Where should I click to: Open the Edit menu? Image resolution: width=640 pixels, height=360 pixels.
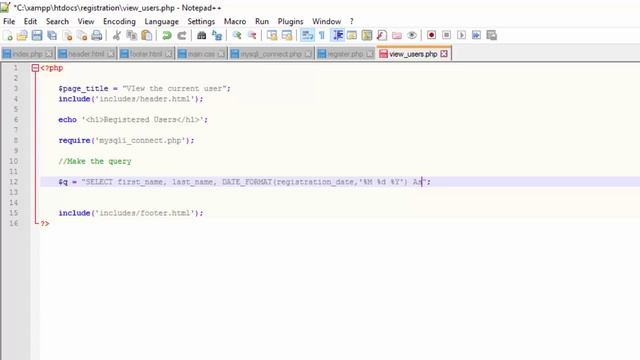tap(30, 21)
